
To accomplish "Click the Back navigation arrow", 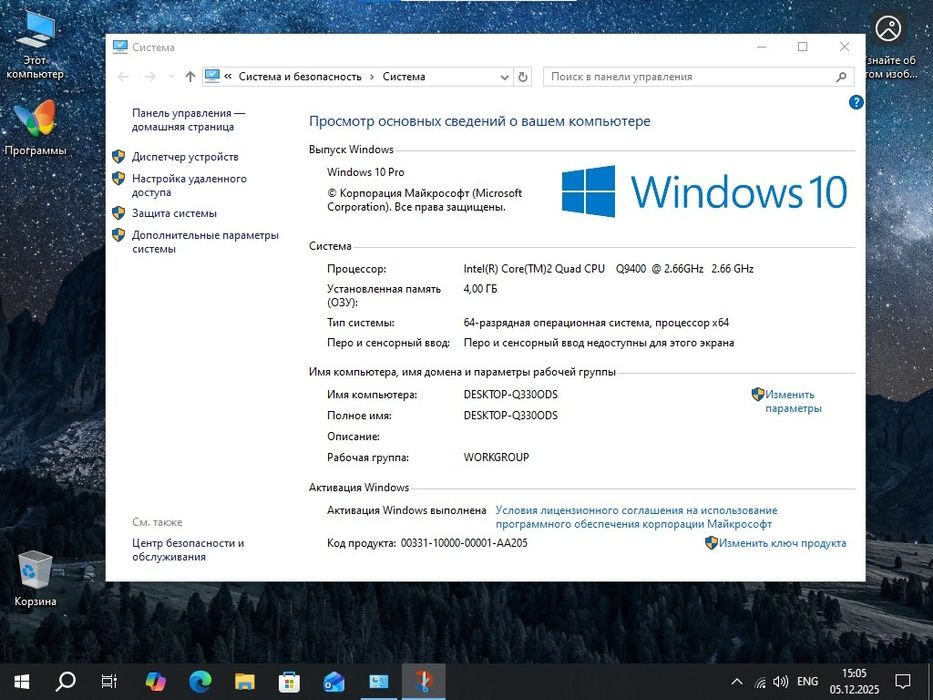I will tap(123, 77).
